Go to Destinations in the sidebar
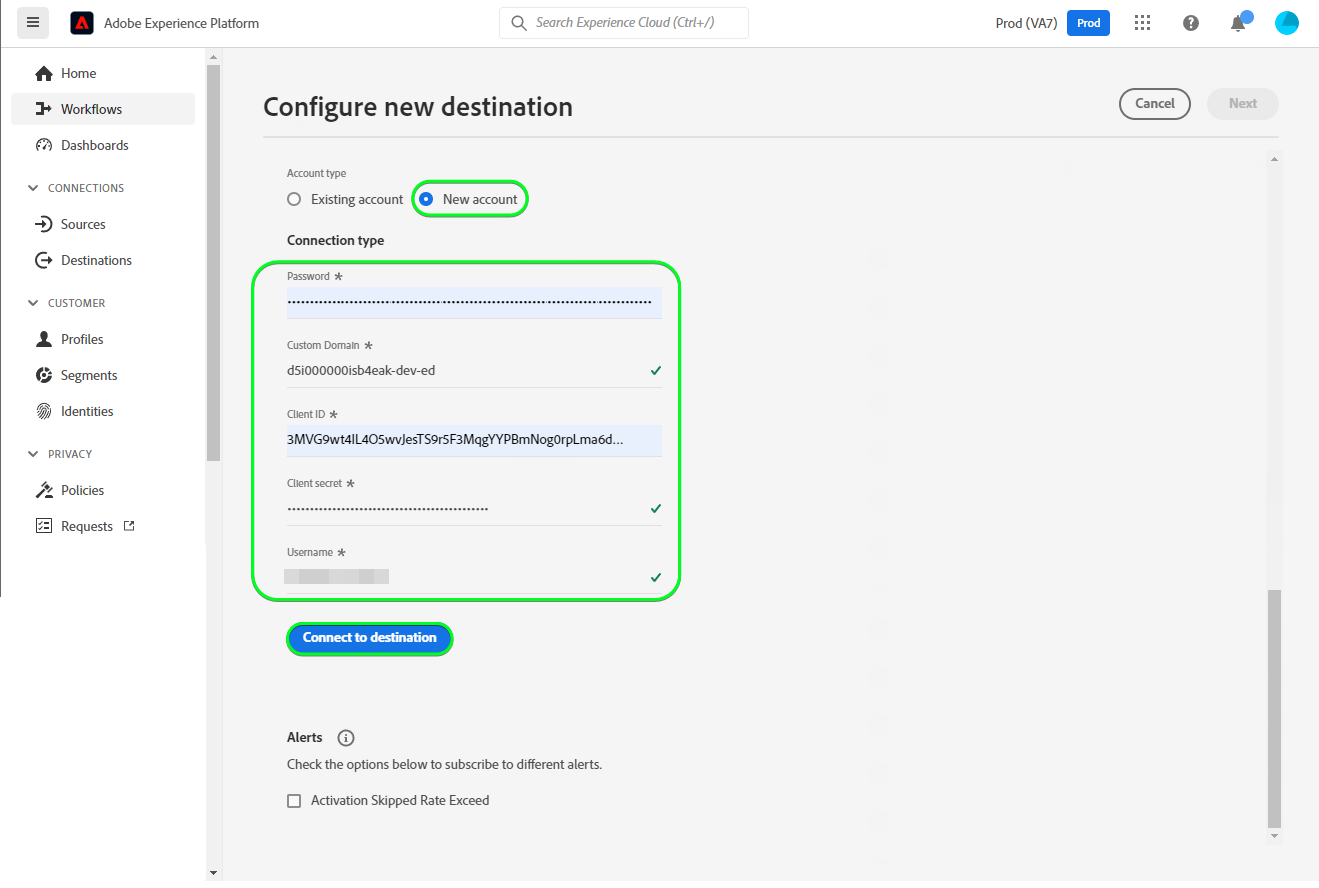 pos(96,260)
